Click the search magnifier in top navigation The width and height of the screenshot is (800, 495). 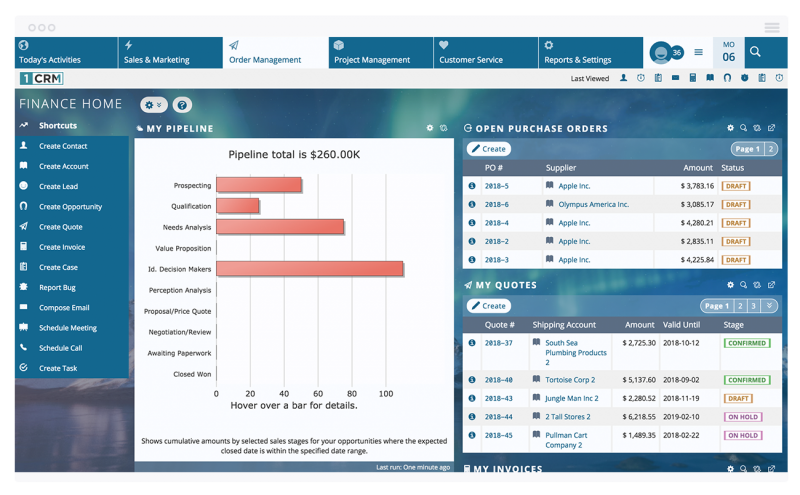(x=755, y=52)
